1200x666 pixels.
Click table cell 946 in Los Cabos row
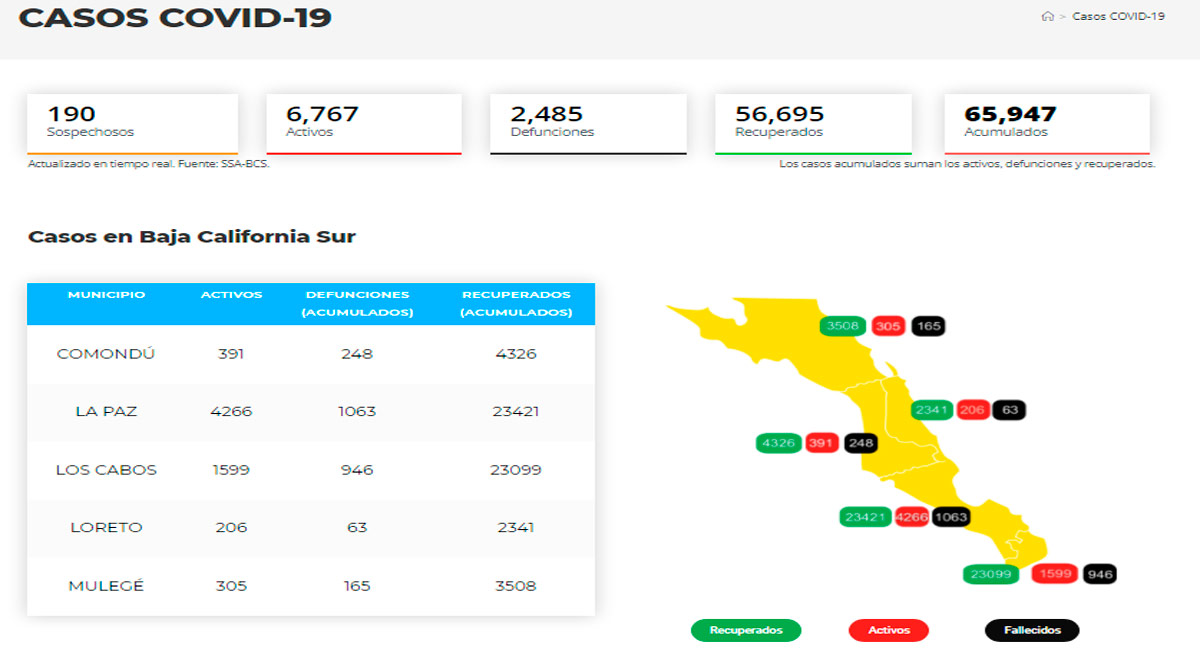(357, 470)
